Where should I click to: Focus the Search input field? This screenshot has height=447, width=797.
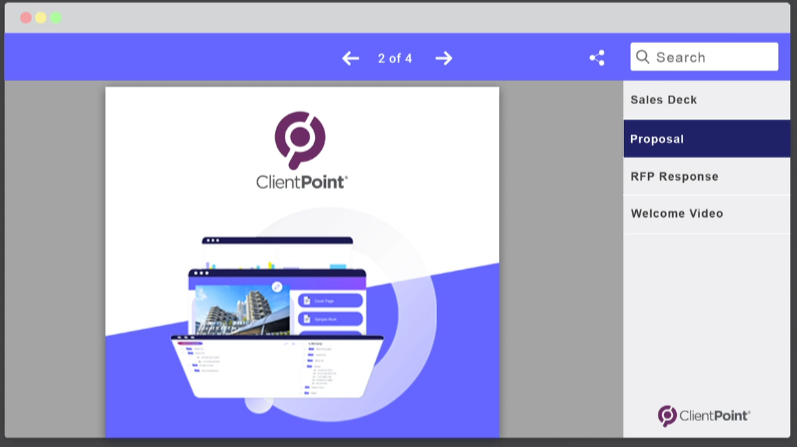tap(704, 57)
